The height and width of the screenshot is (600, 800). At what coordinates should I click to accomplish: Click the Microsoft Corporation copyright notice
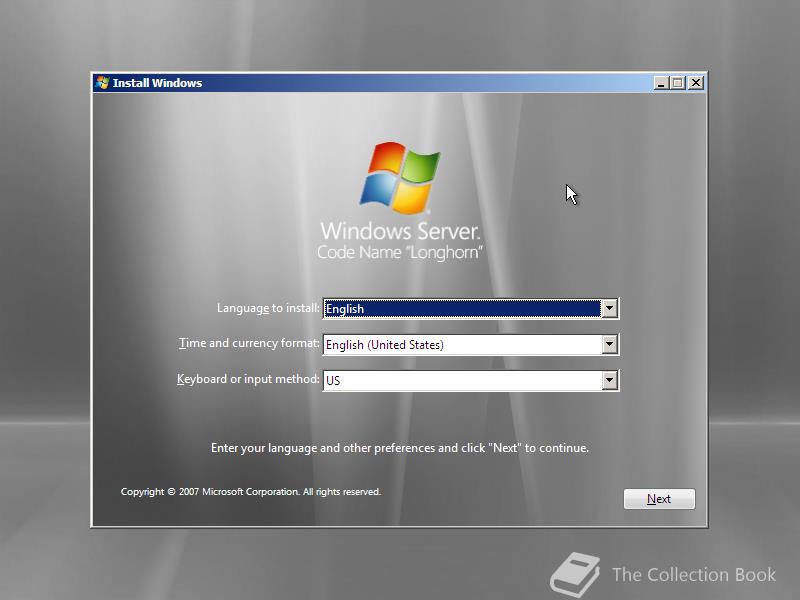(251, 492)
